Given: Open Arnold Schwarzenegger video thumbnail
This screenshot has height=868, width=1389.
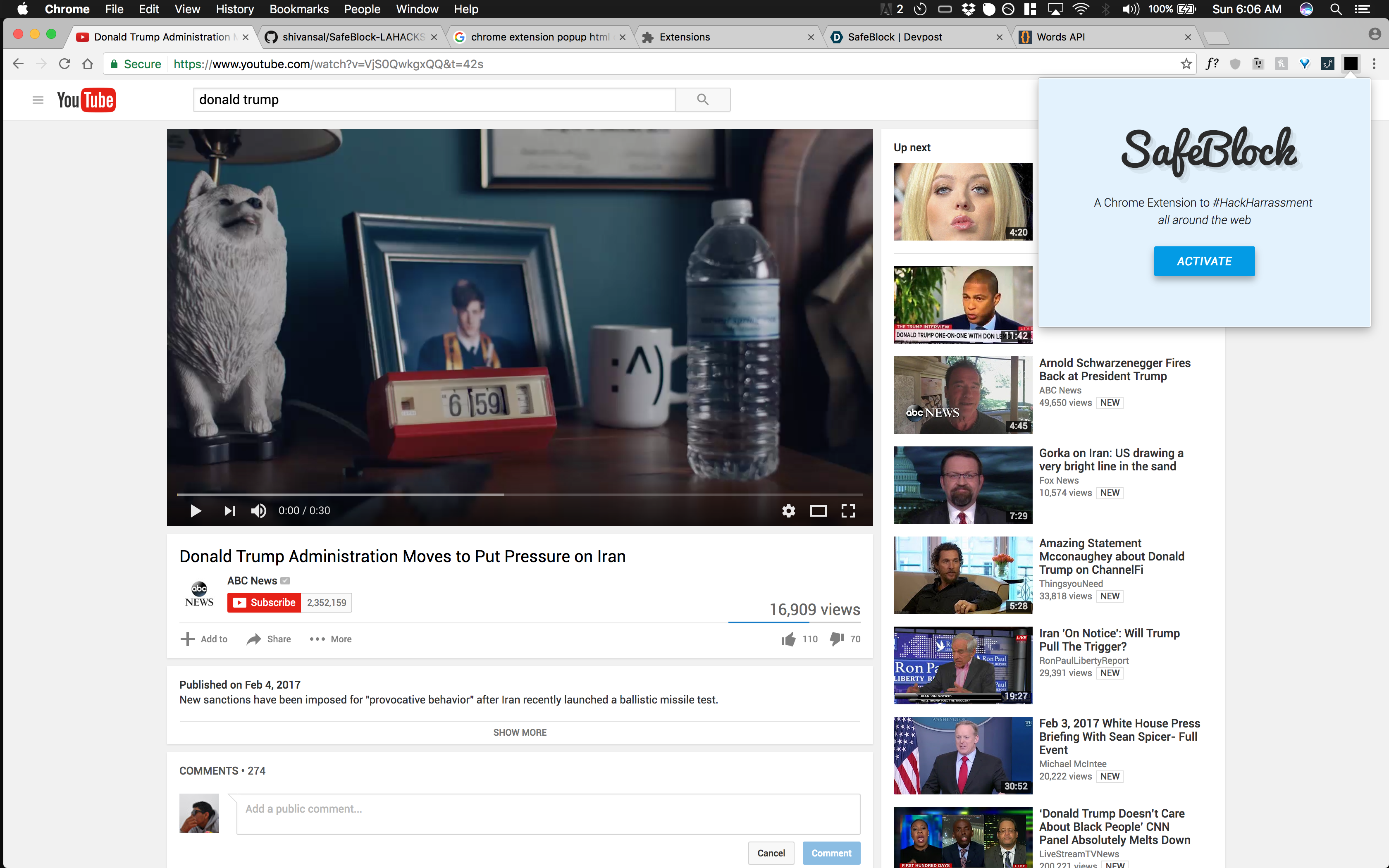Looking at the screenshot, I should 962,395.
